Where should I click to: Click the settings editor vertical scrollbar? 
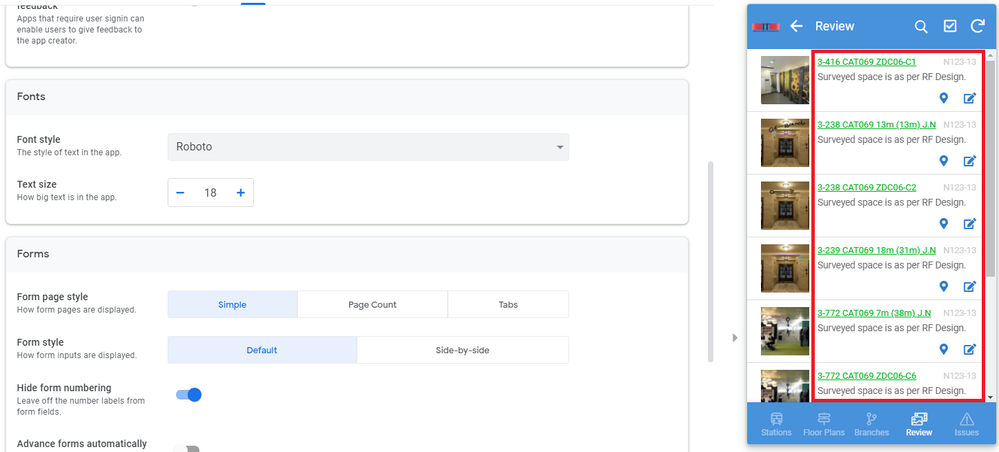(x=710, y=261)
